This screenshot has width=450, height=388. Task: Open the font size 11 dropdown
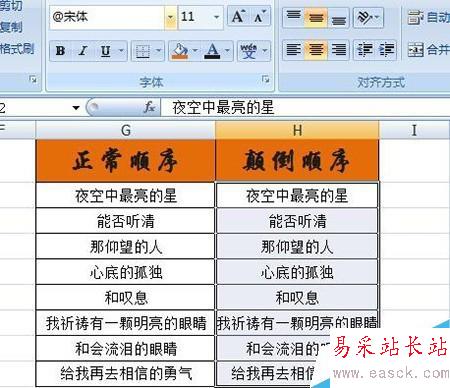tap(216, 17)
